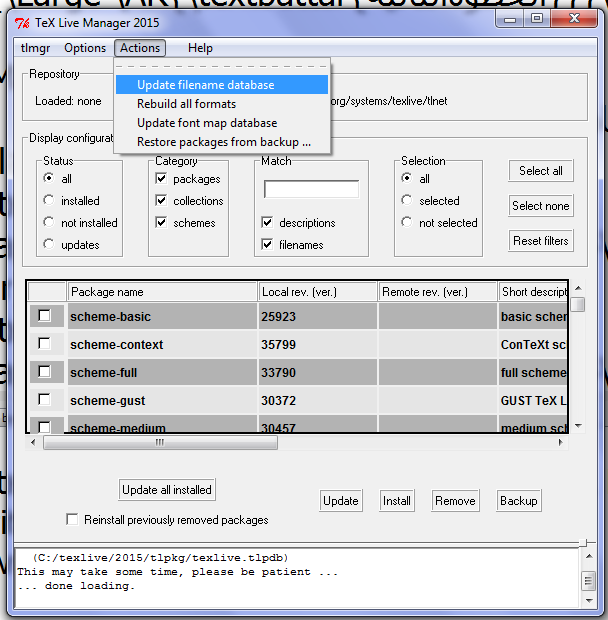The width and height of the screenshot is (608, 620).
Task: Toggle the 'descriptions' match checkbox
Action: (x=267, y=223)
